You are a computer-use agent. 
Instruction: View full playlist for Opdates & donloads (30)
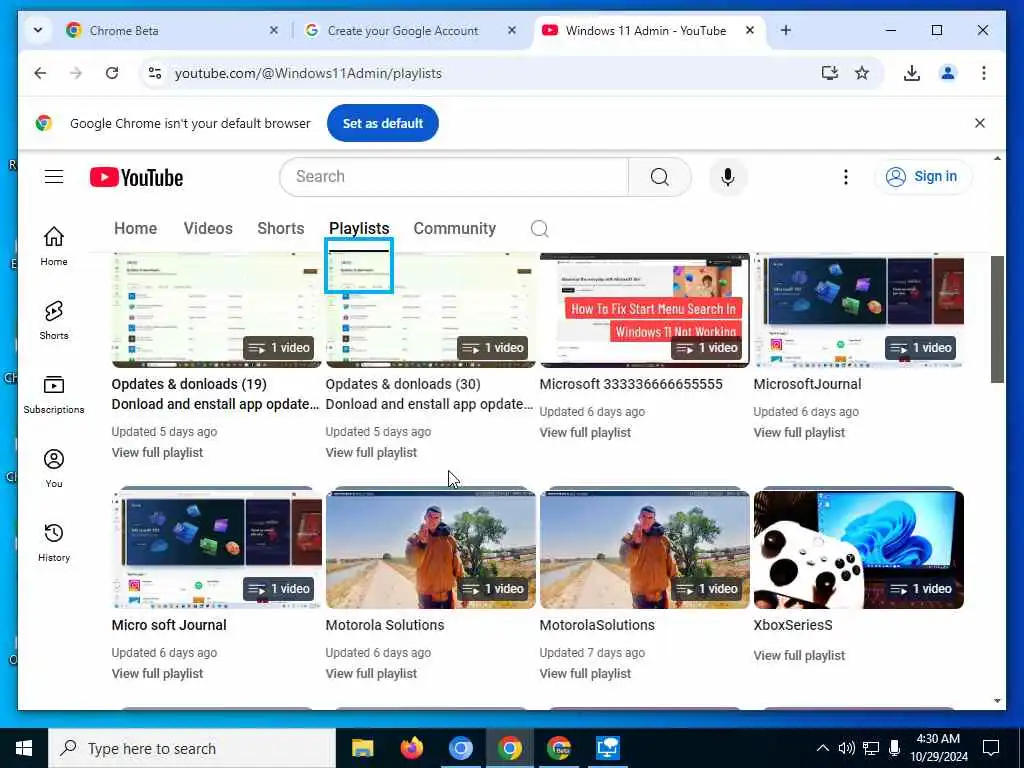click(x=371, y=453)
